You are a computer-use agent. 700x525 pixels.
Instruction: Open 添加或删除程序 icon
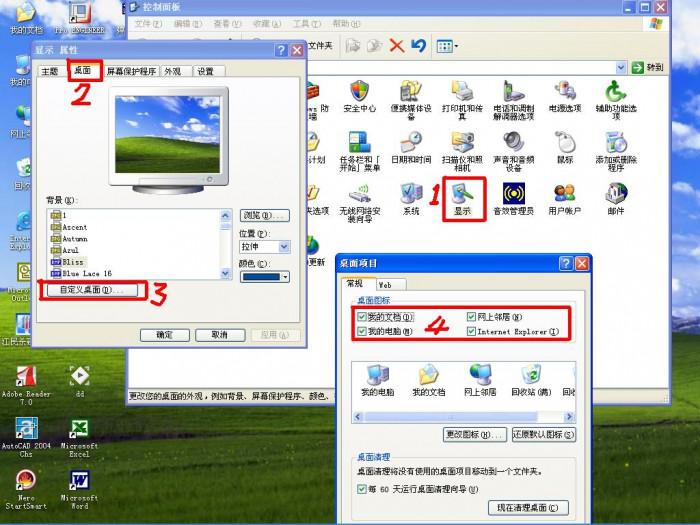pos(616,151)
